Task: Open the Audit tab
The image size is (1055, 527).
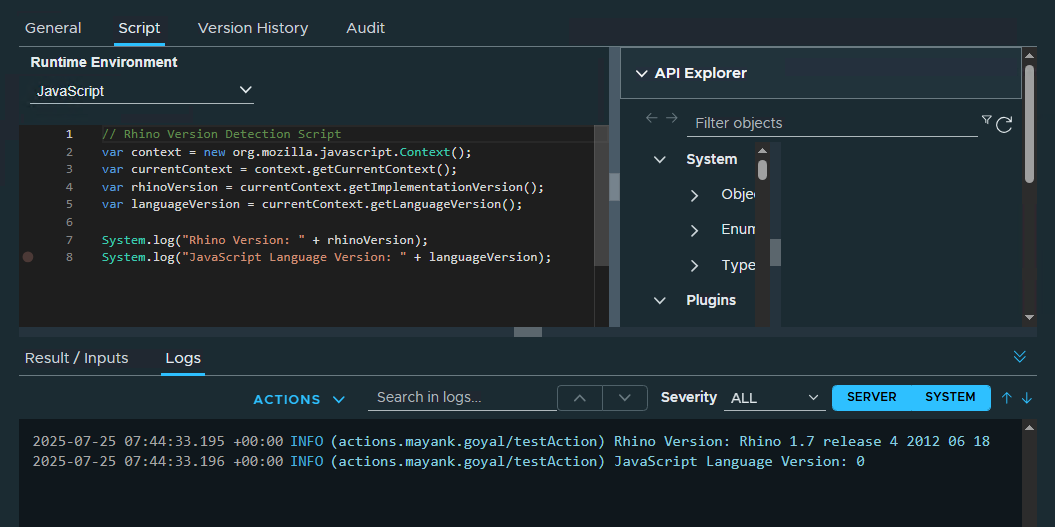Action: pyautogui.click(x=365, y=28)
